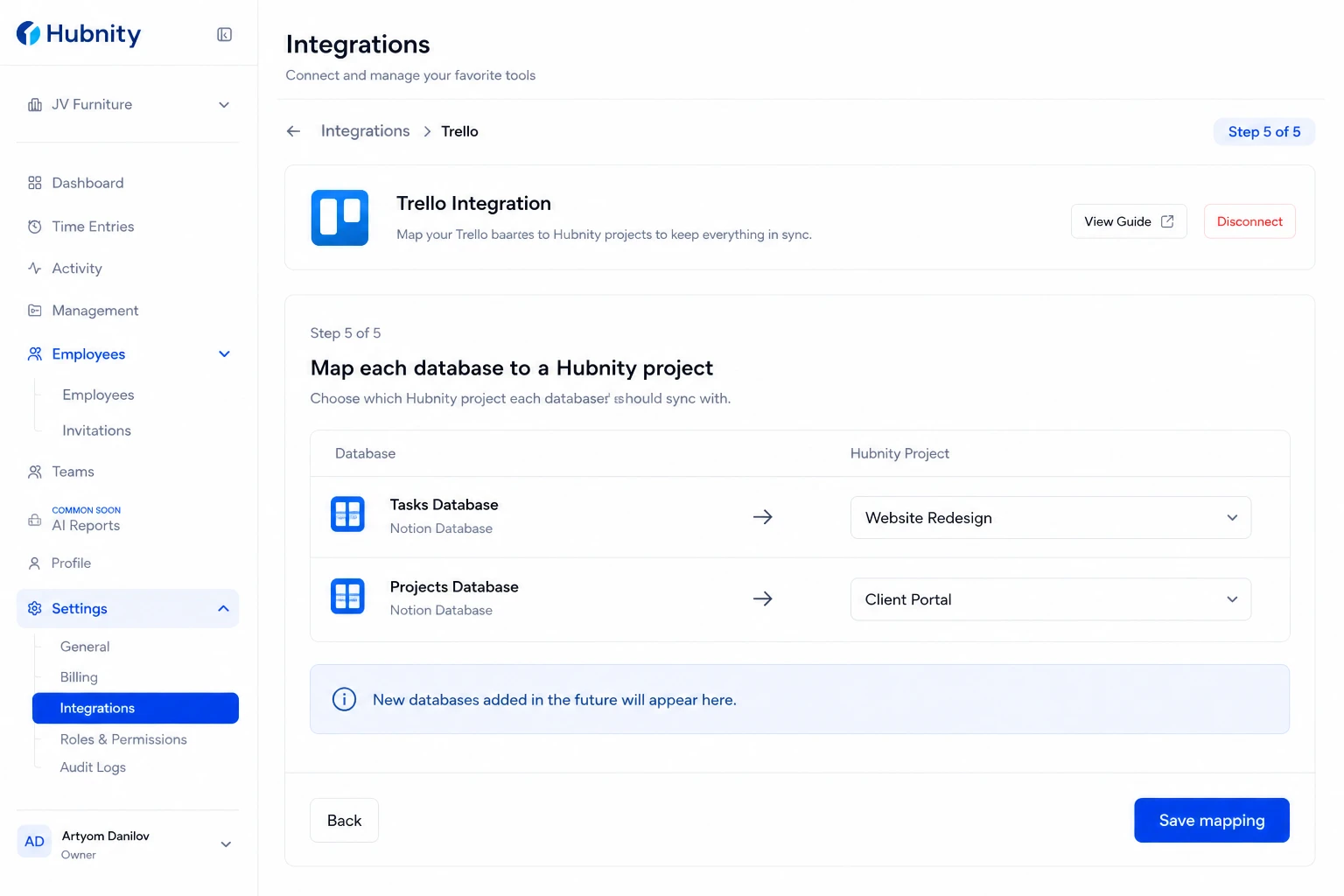Screen dimensions: 1344x896
Task: Click the Step 5 of 5 badge
Action: click(1264, 132)
